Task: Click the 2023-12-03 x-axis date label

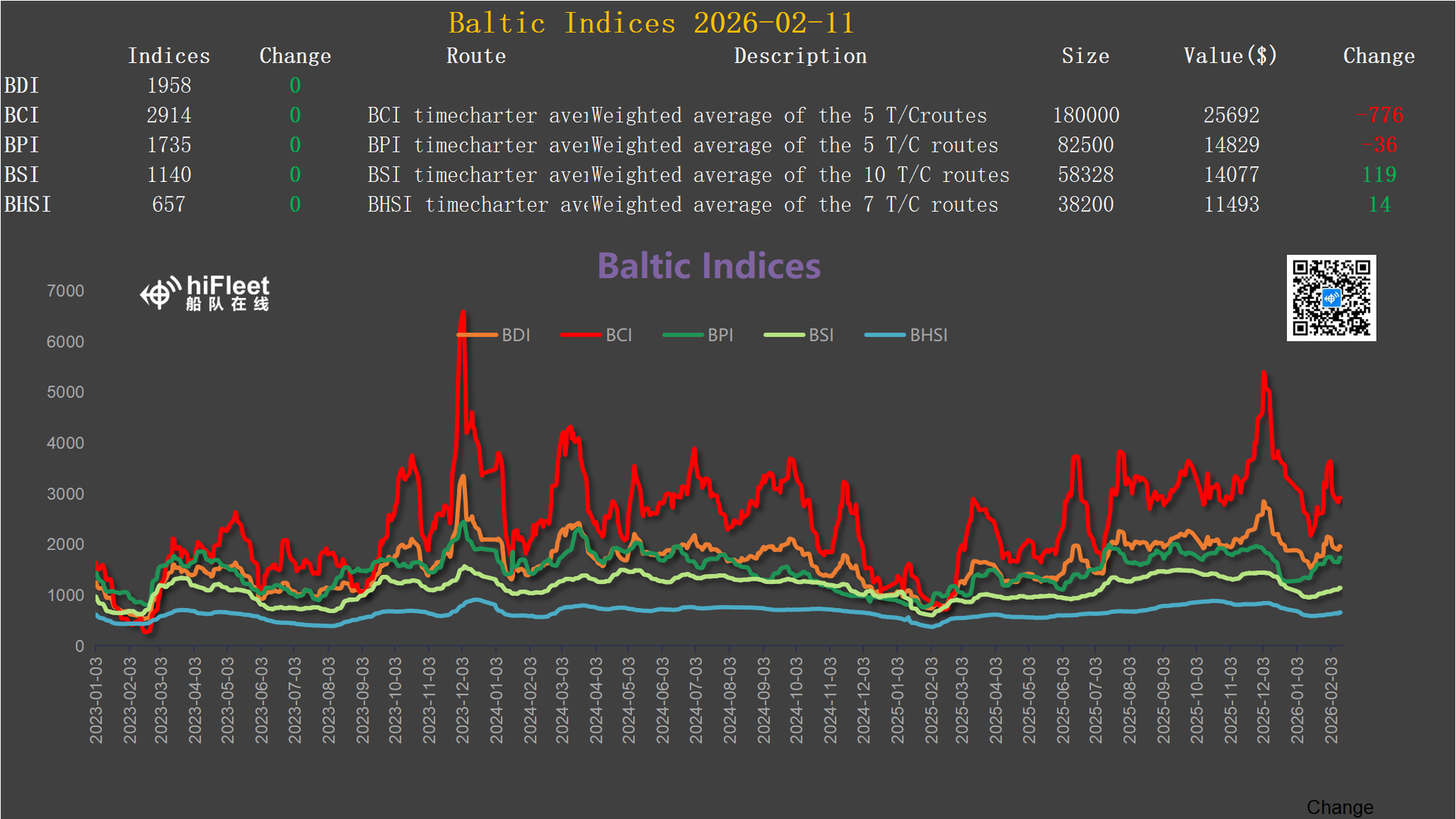Action: pyautogui.click(x=462, y=699)
